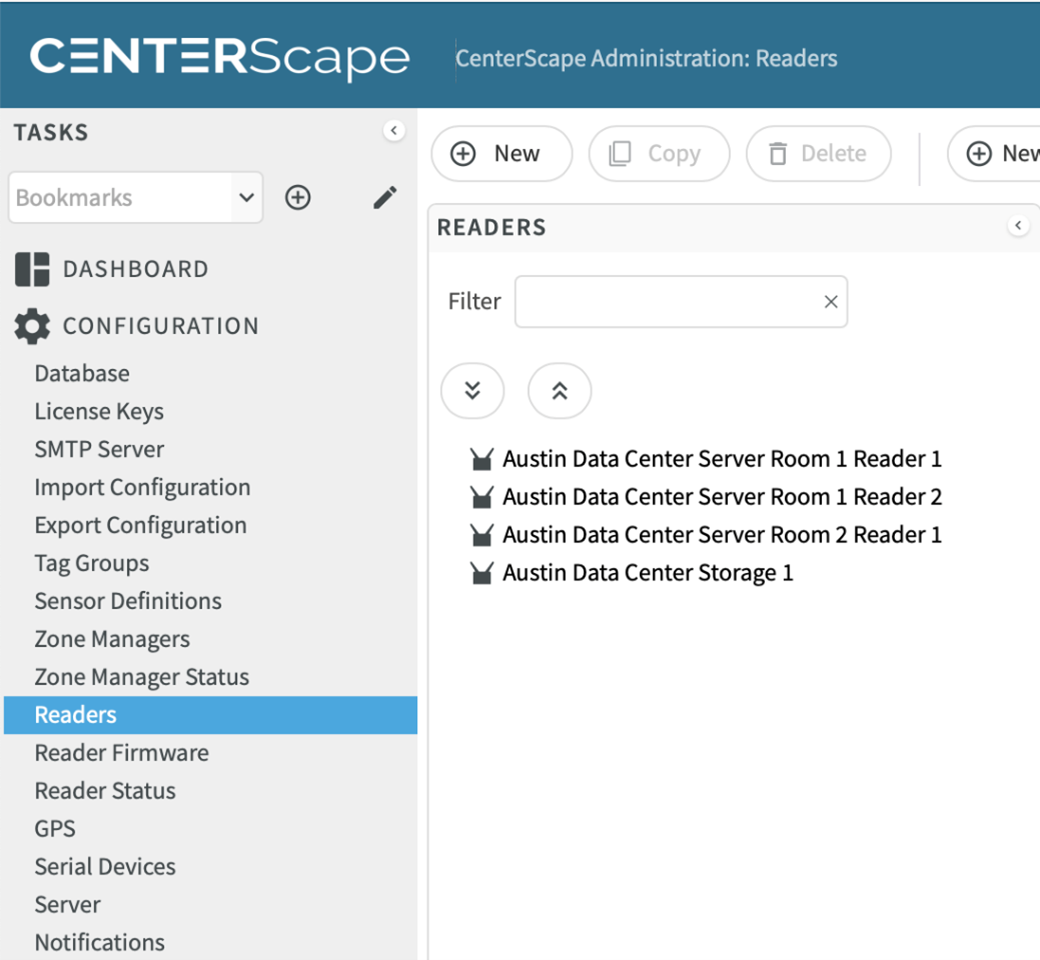This screenshot has height=960, width=1040.
Task: Collapse the Tasks sidebar panel
Action: [x=394, y=131]
